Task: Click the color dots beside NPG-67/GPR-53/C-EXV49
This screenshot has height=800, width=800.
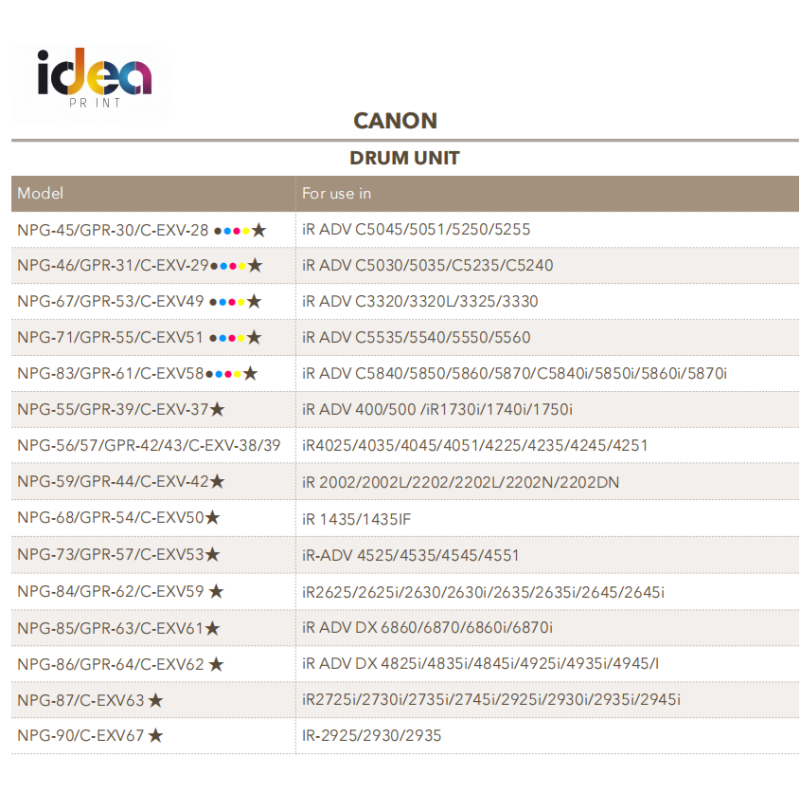Action: pos(227,302)
